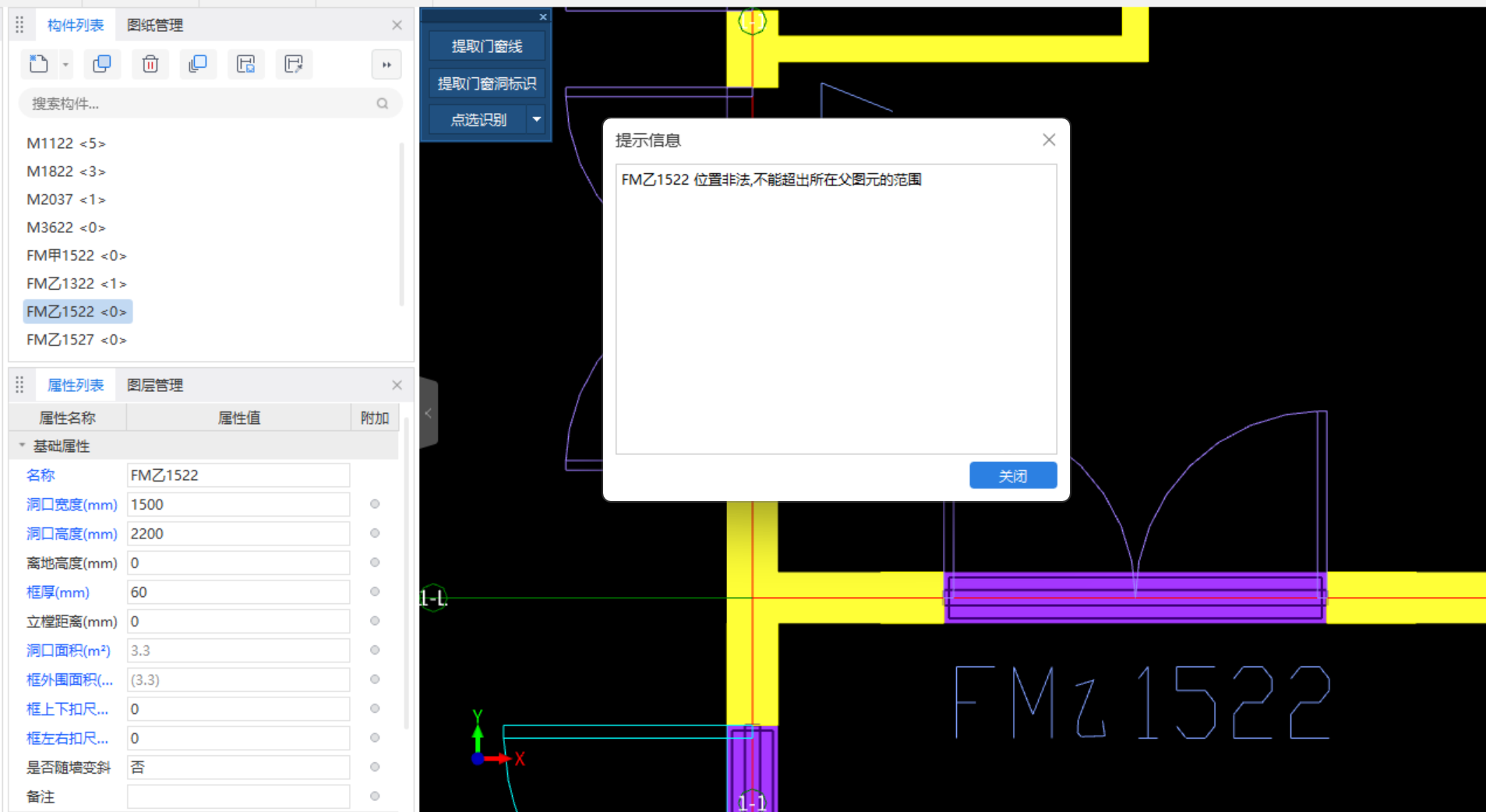Click the 提取门窗线 button
The image size is (1486, 812).
487,47
